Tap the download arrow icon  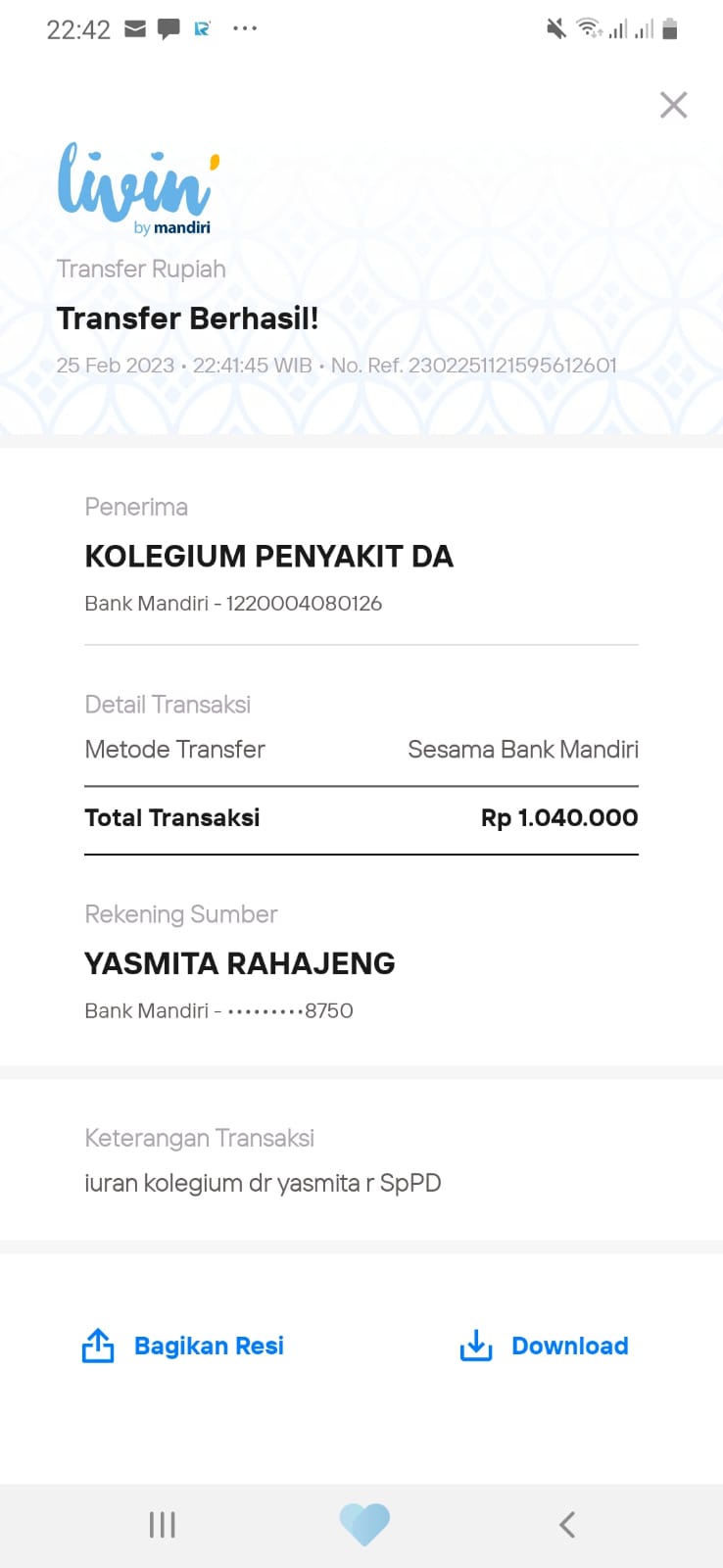[x=476, y=1346]
